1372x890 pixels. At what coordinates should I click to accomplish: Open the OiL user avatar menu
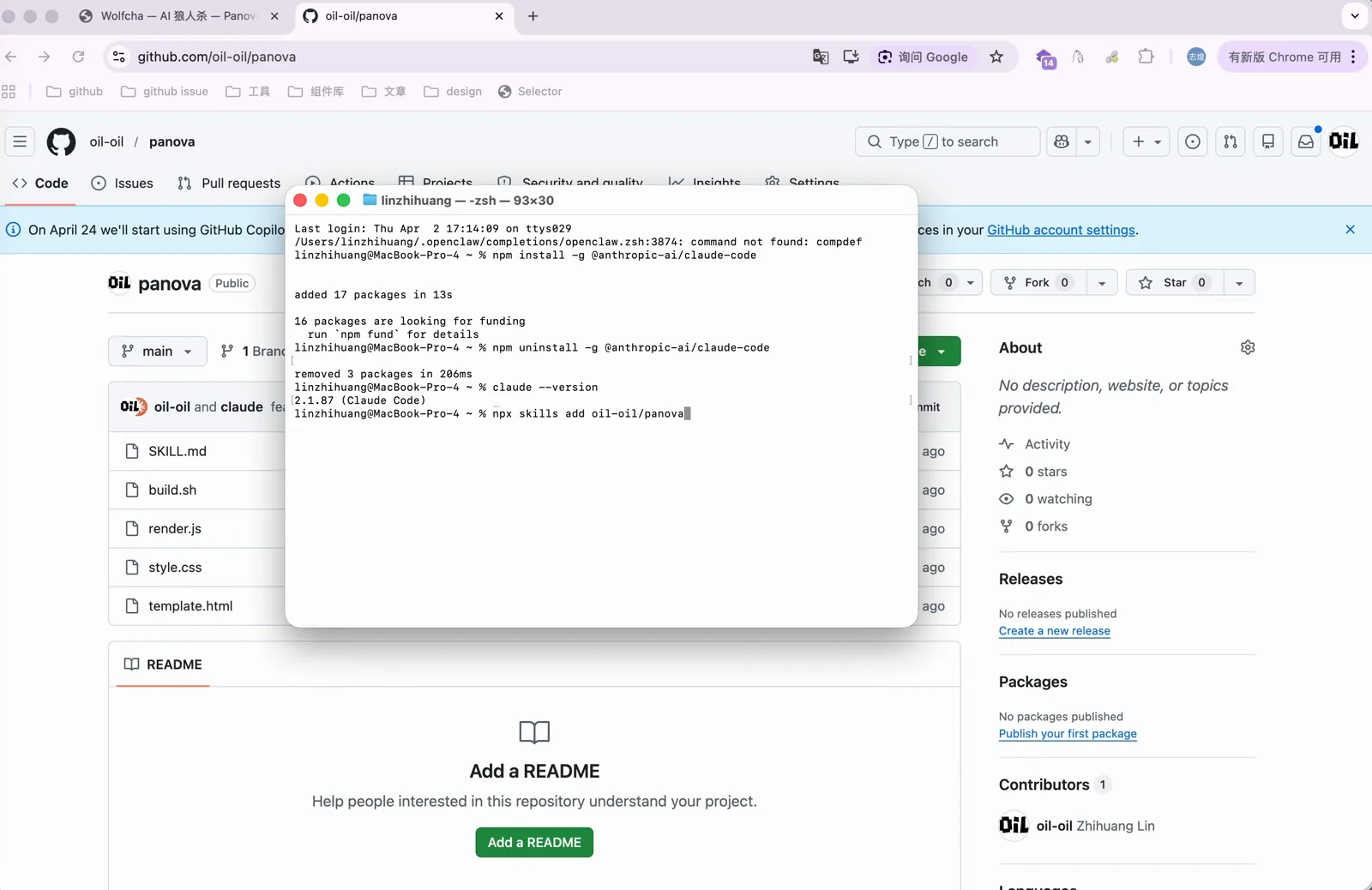pos(1344,141)
